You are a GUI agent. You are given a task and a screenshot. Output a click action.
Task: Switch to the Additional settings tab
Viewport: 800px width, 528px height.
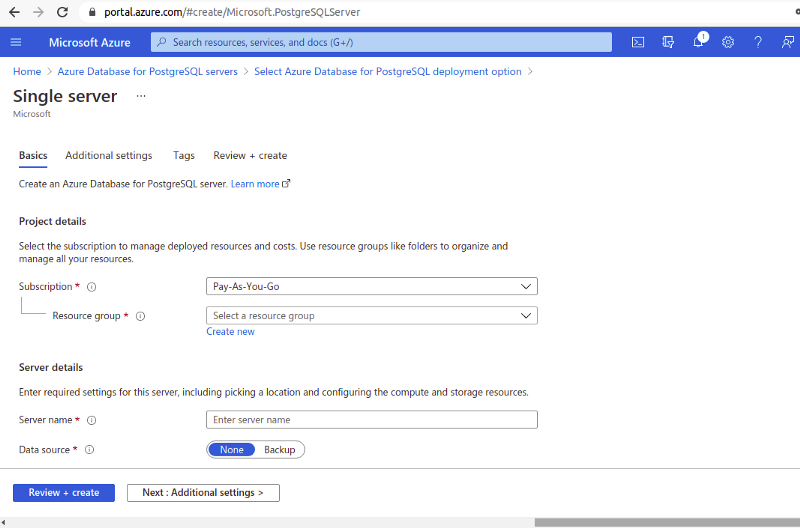click(109, 156)
